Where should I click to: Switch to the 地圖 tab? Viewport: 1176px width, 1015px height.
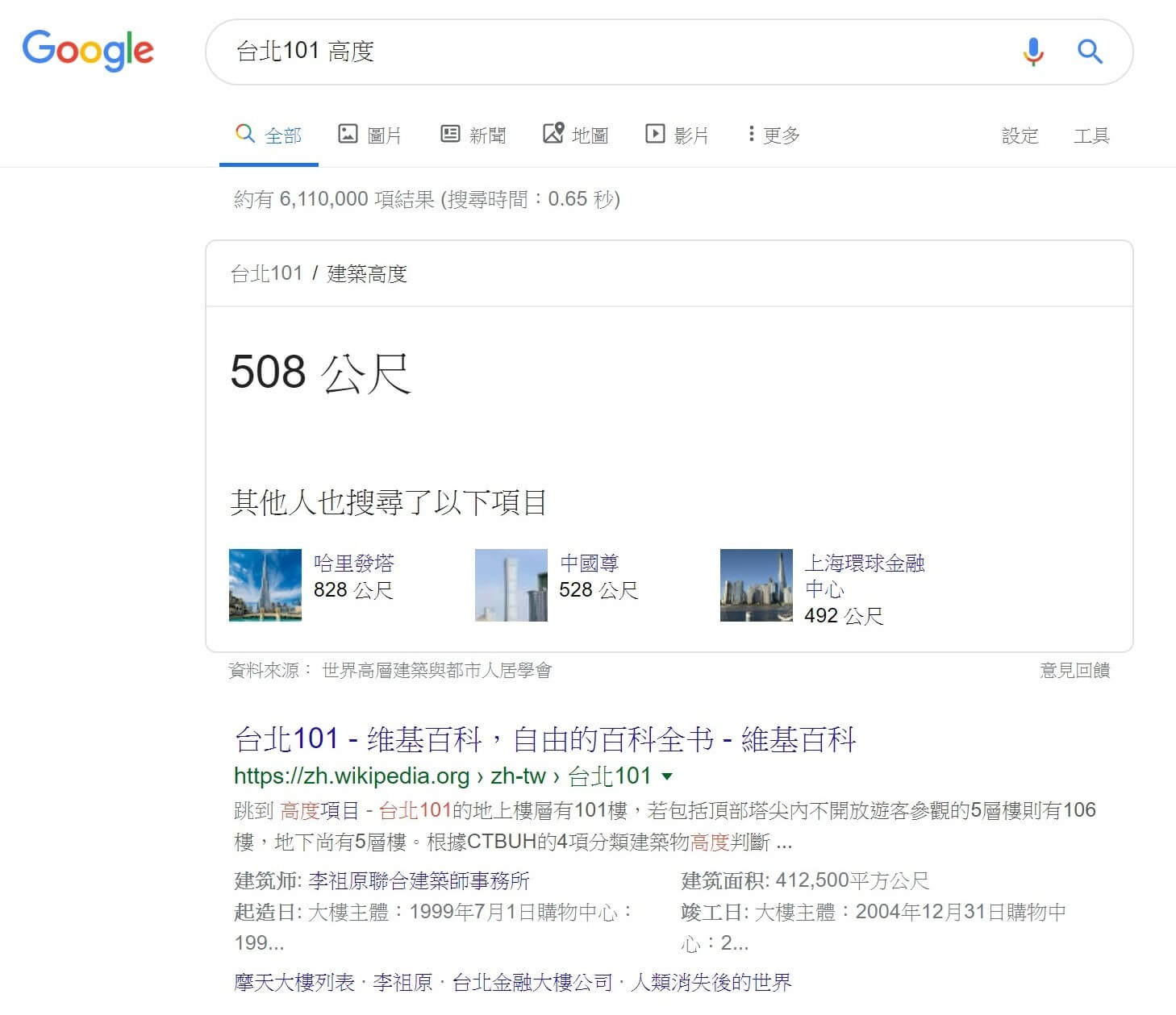576,135
